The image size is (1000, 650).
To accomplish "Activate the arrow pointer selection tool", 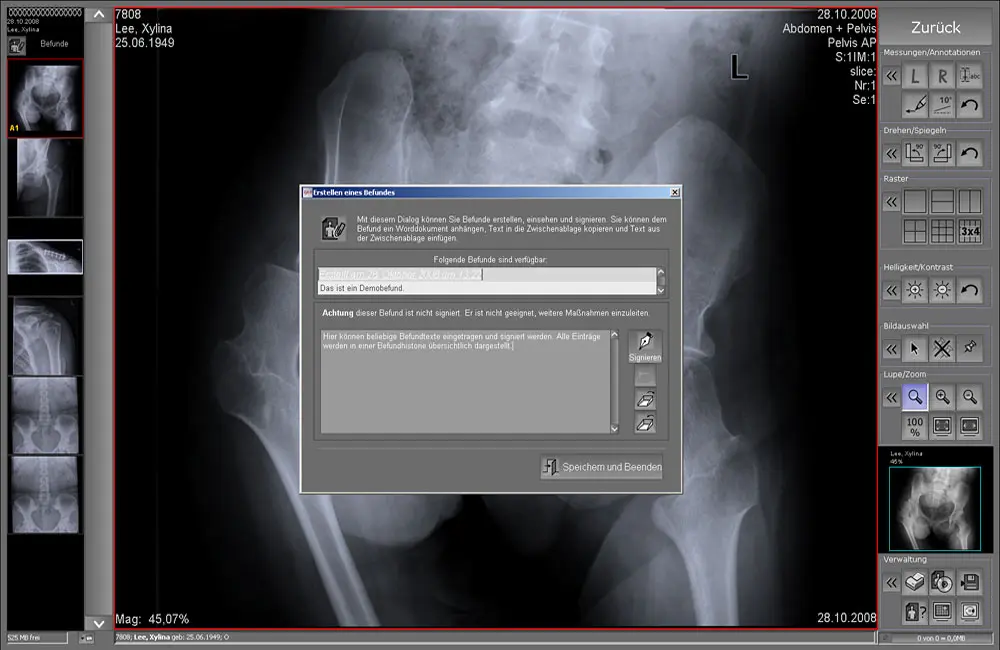I will [x=915, y=349].
